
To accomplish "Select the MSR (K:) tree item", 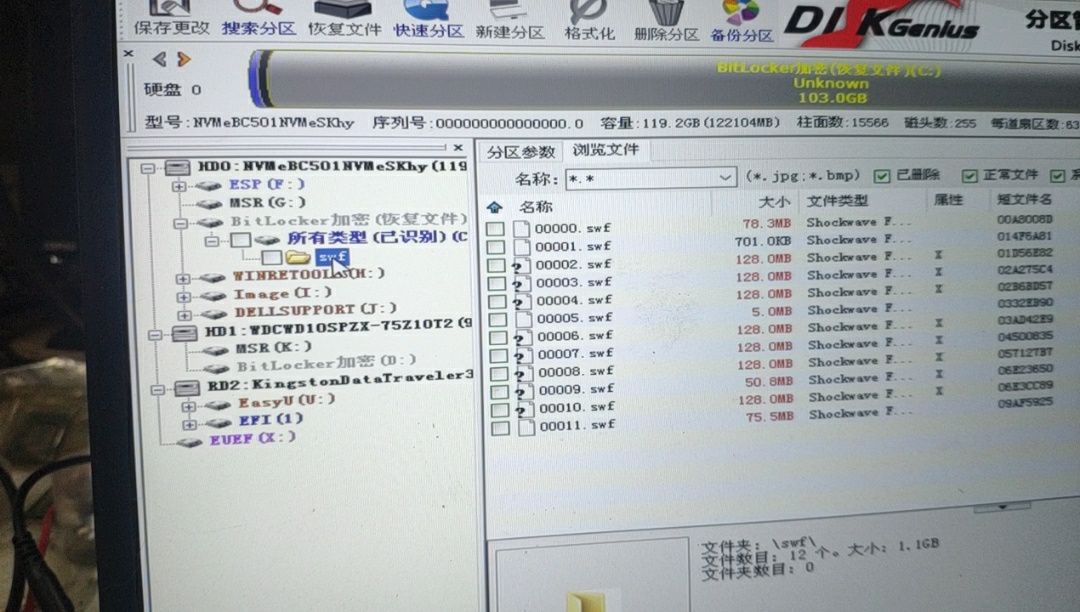I will tap(273, 348).
